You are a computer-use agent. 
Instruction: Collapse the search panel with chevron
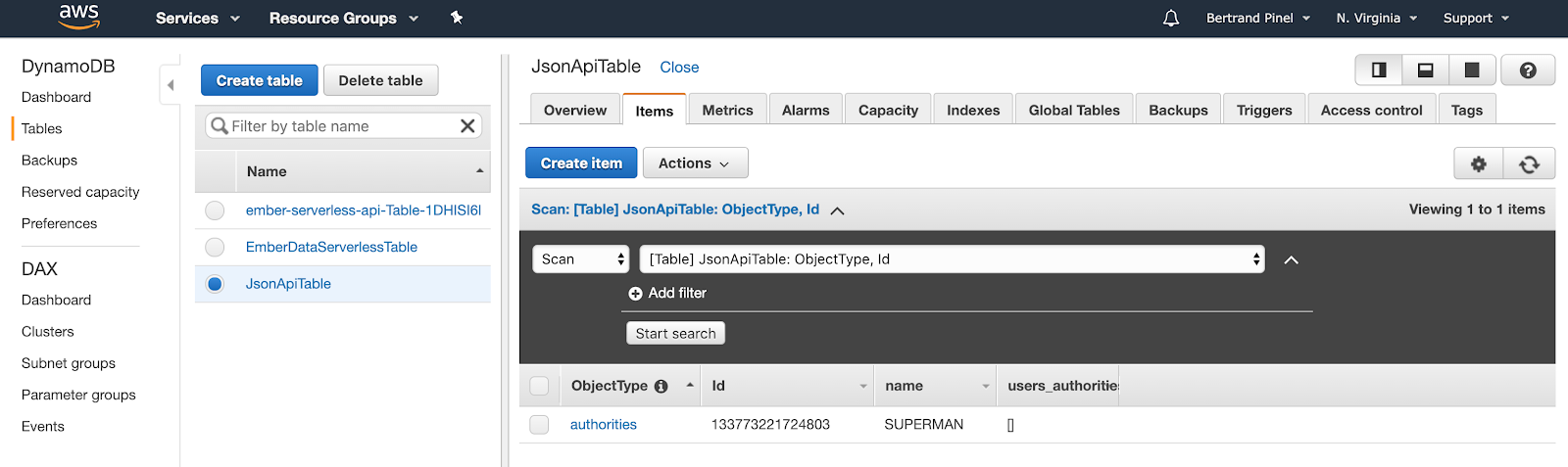(x=1291, y=260)
